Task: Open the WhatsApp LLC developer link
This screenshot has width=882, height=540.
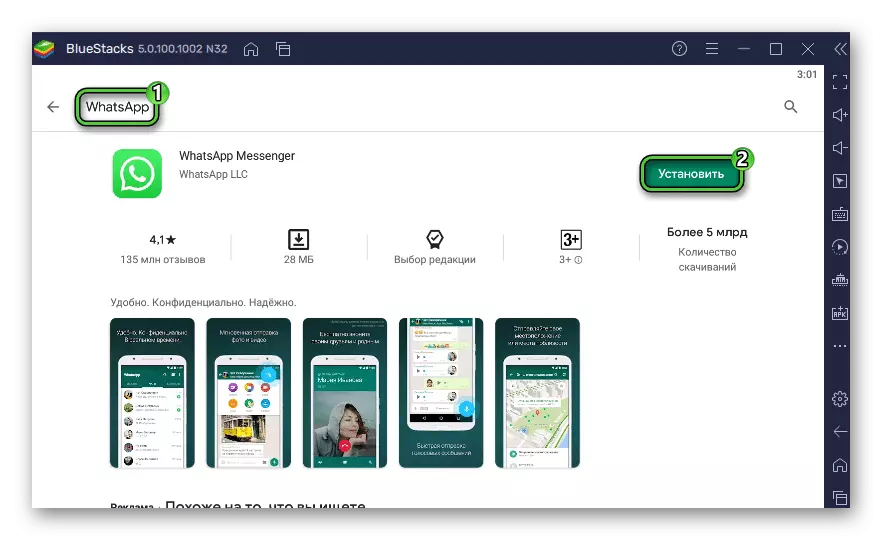Action: [213, 174]
